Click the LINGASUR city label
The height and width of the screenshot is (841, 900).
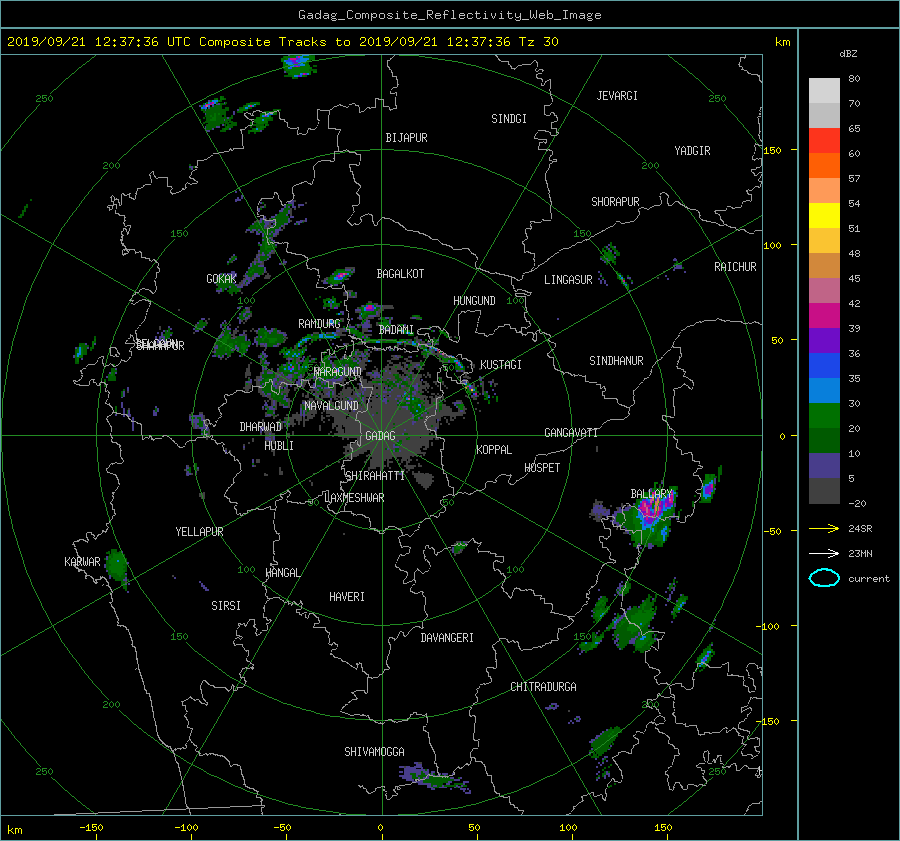click(568, 280)
